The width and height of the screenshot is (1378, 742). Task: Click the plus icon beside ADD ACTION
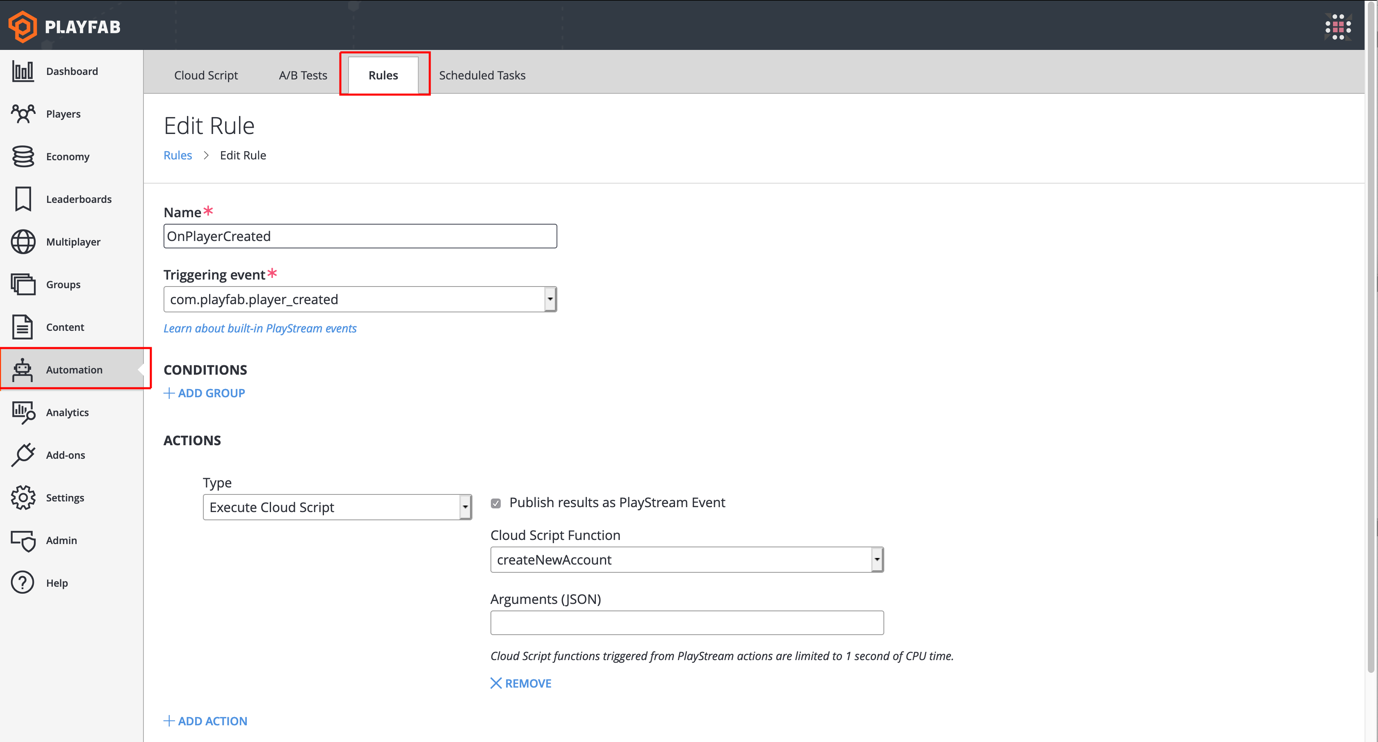click(169, 721)
